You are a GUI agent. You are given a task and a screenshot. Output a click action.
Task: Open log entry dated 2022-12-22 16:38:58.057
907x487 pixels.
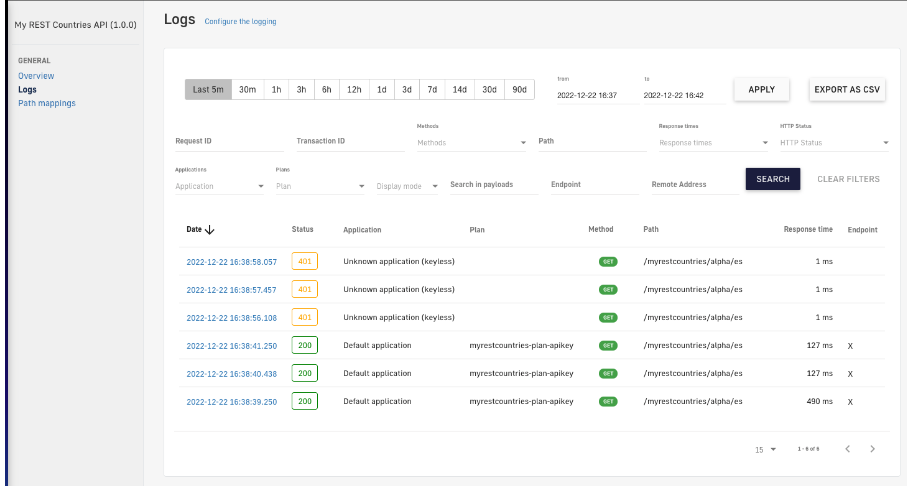(x=231, y=262)
